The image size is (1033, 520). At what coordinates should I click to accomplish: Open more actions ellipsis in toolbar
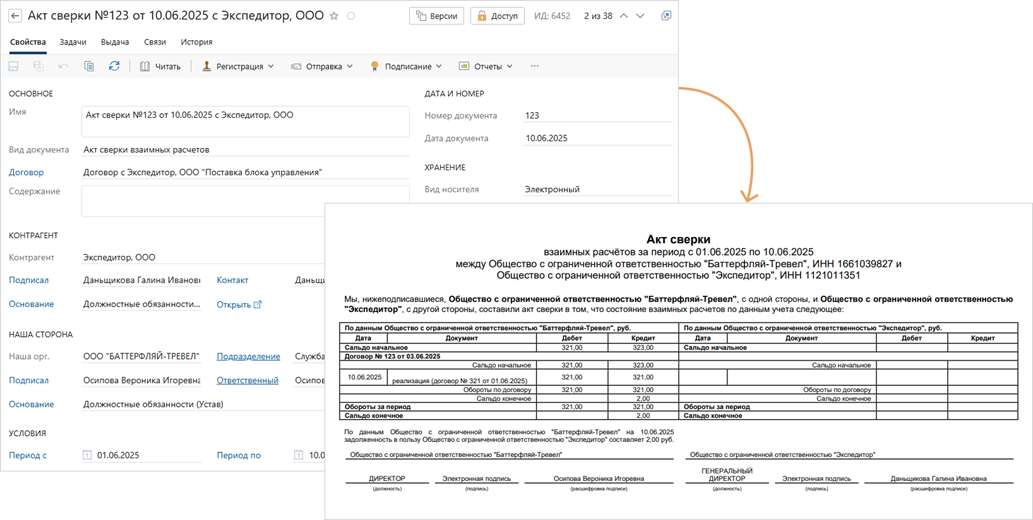(x=534, y=66)
